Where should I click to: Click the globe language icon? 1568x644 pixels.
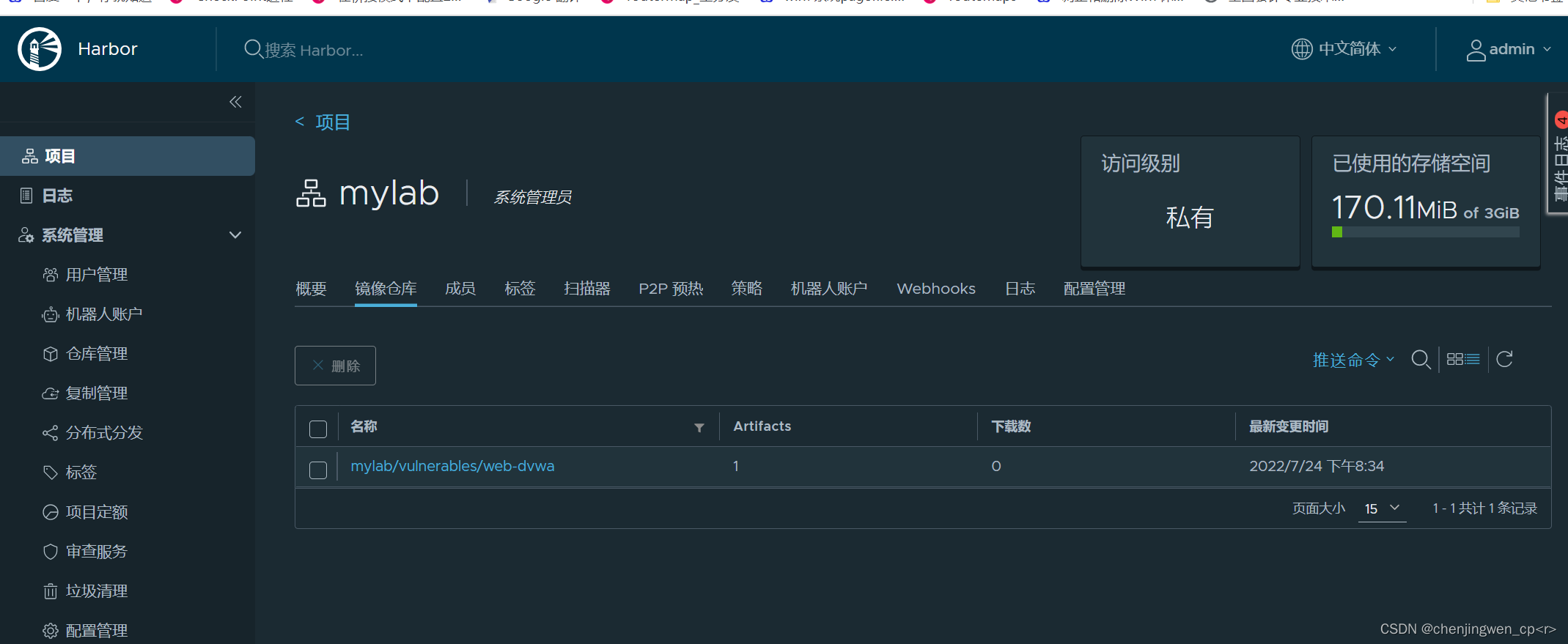[x=1302, y=49]
